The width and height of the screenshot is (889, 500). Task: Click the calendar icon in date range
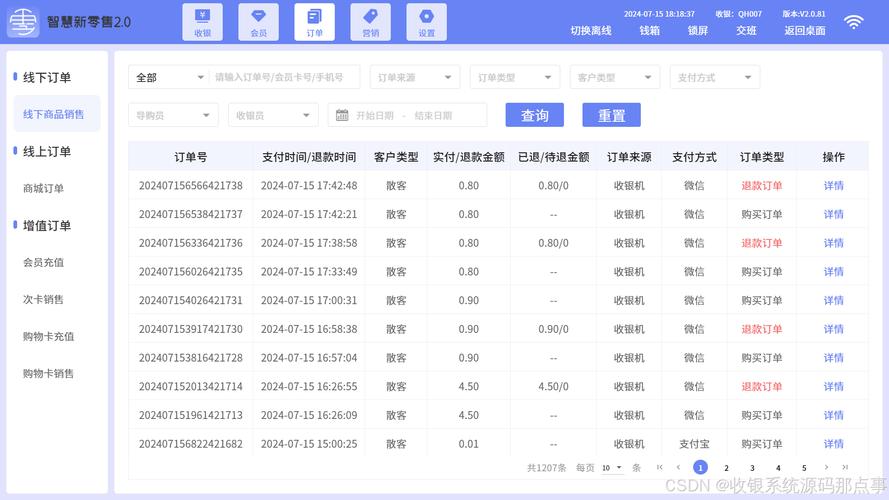click(x=342, y=115)
